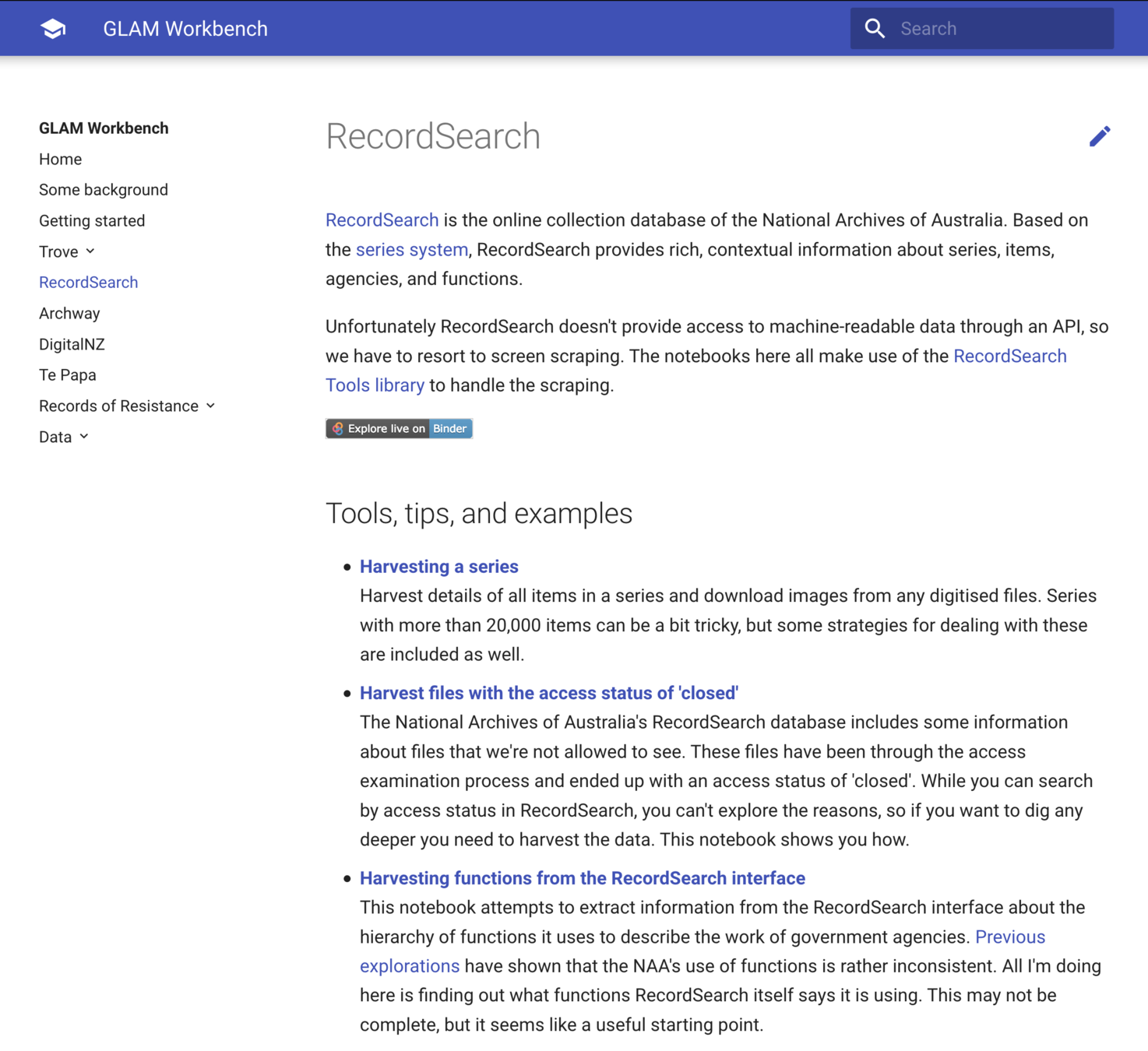Image resolution: width=1148 pixels, height=1051 pixels.
Task: Open Trove section label in sidebar
Action: (58, 251)
